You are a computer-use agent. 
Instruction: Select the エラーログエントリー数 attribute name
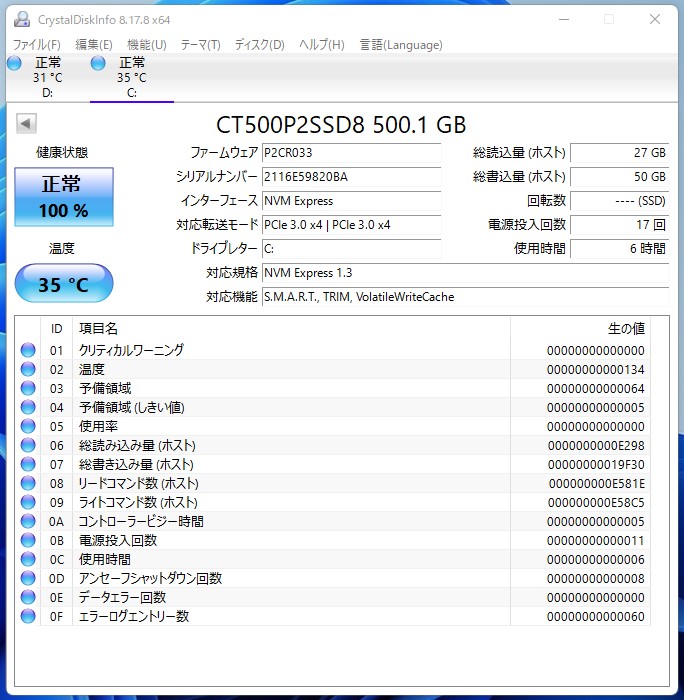[x=134, y=616]
